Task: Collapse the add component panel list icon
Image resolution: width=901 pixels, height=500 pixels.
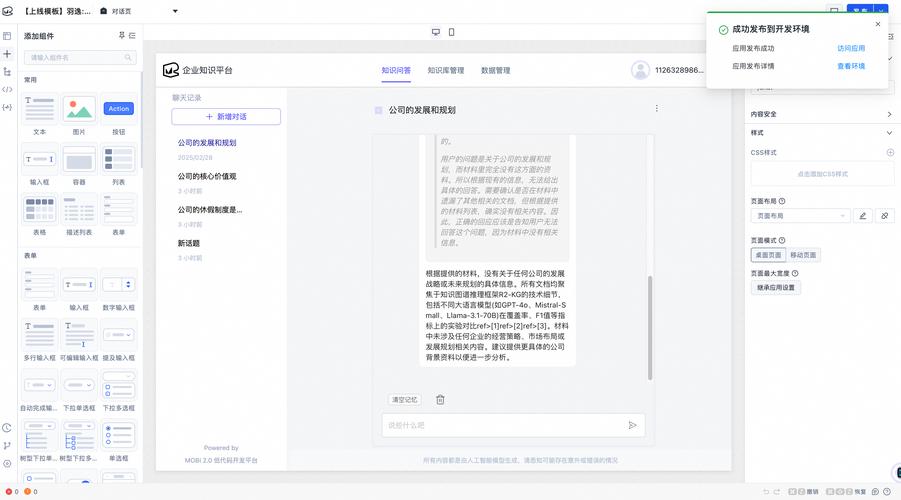Action: [132, 36]
